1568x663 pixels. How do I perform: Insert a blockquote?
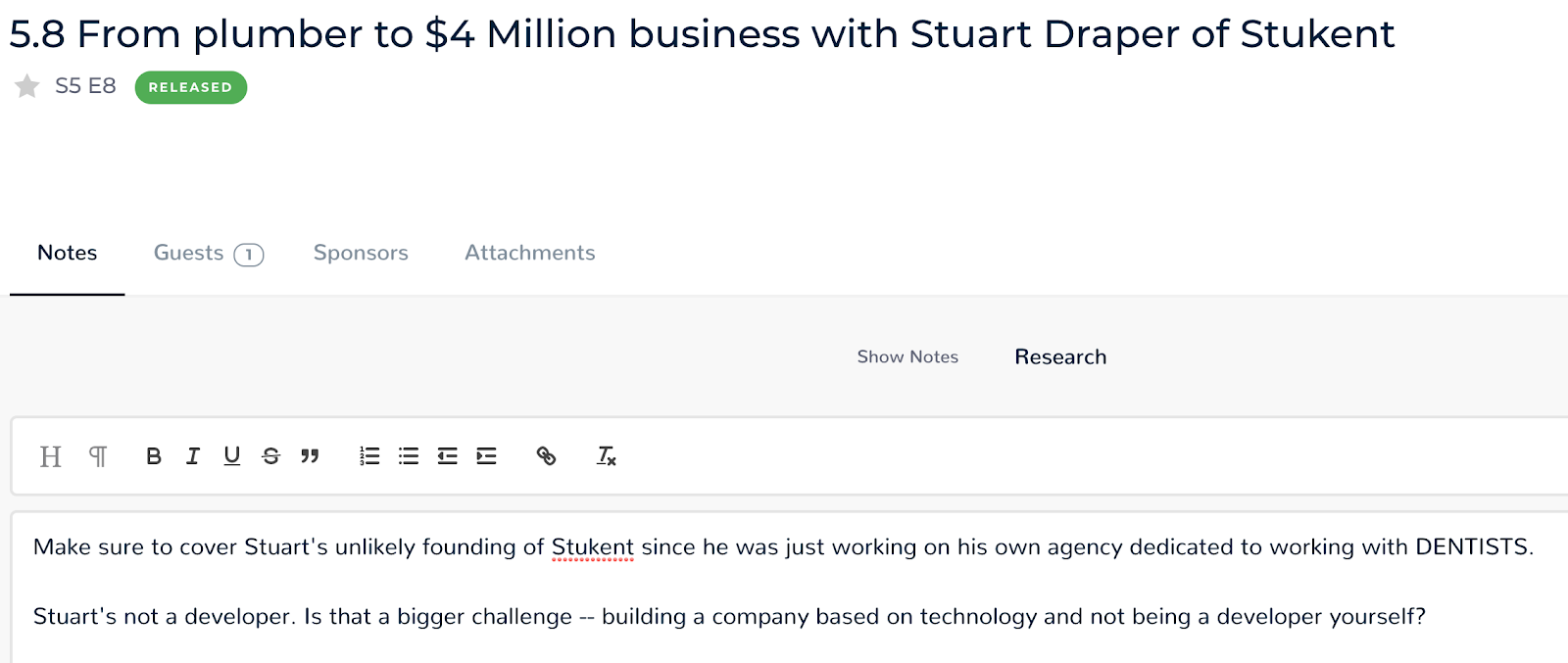(x=311, y=456)
